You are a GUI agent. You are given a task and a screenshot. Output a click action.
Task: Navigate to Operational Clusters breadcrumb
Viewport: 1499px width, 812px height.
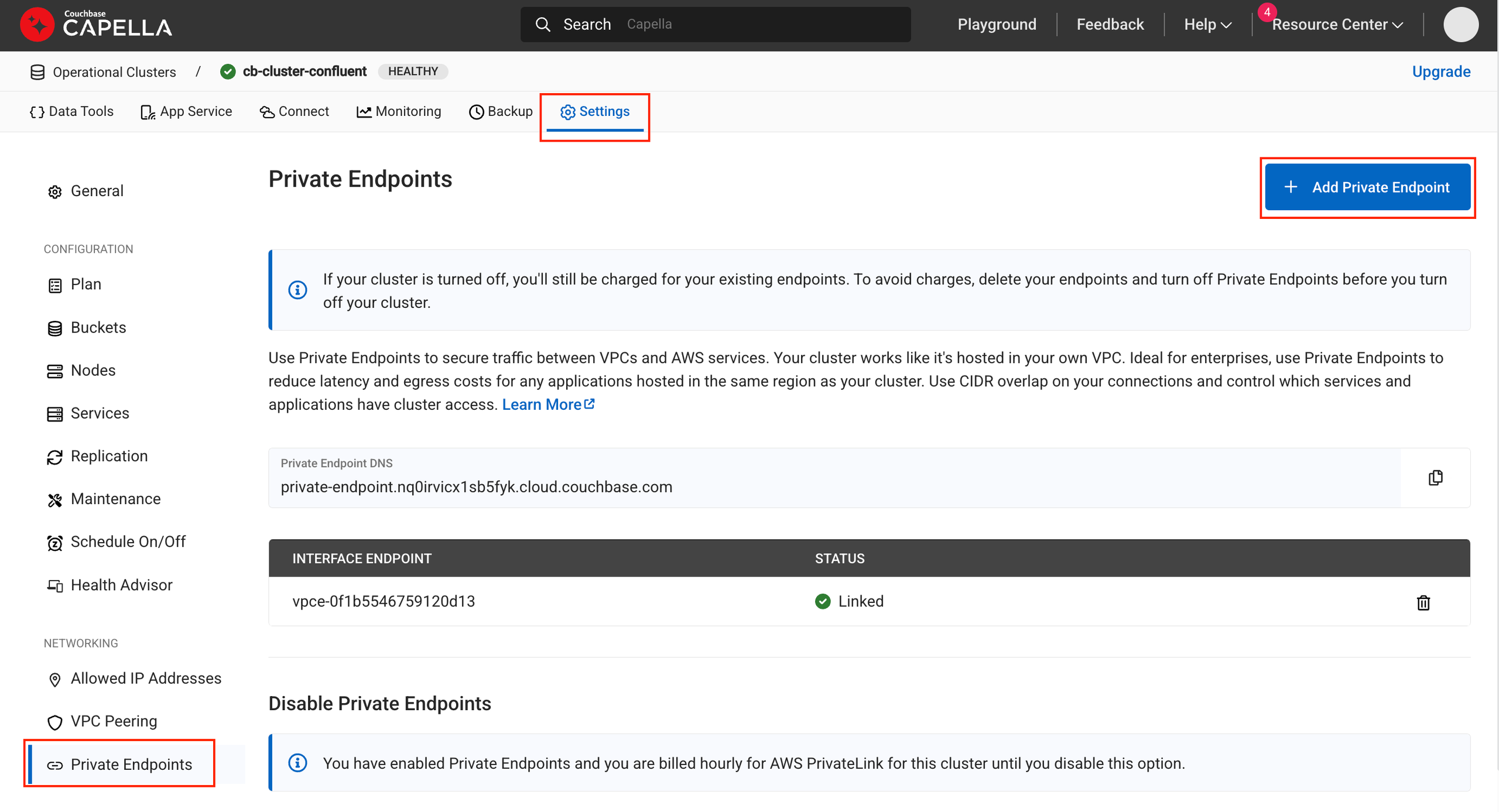click(x=114, y=72)
